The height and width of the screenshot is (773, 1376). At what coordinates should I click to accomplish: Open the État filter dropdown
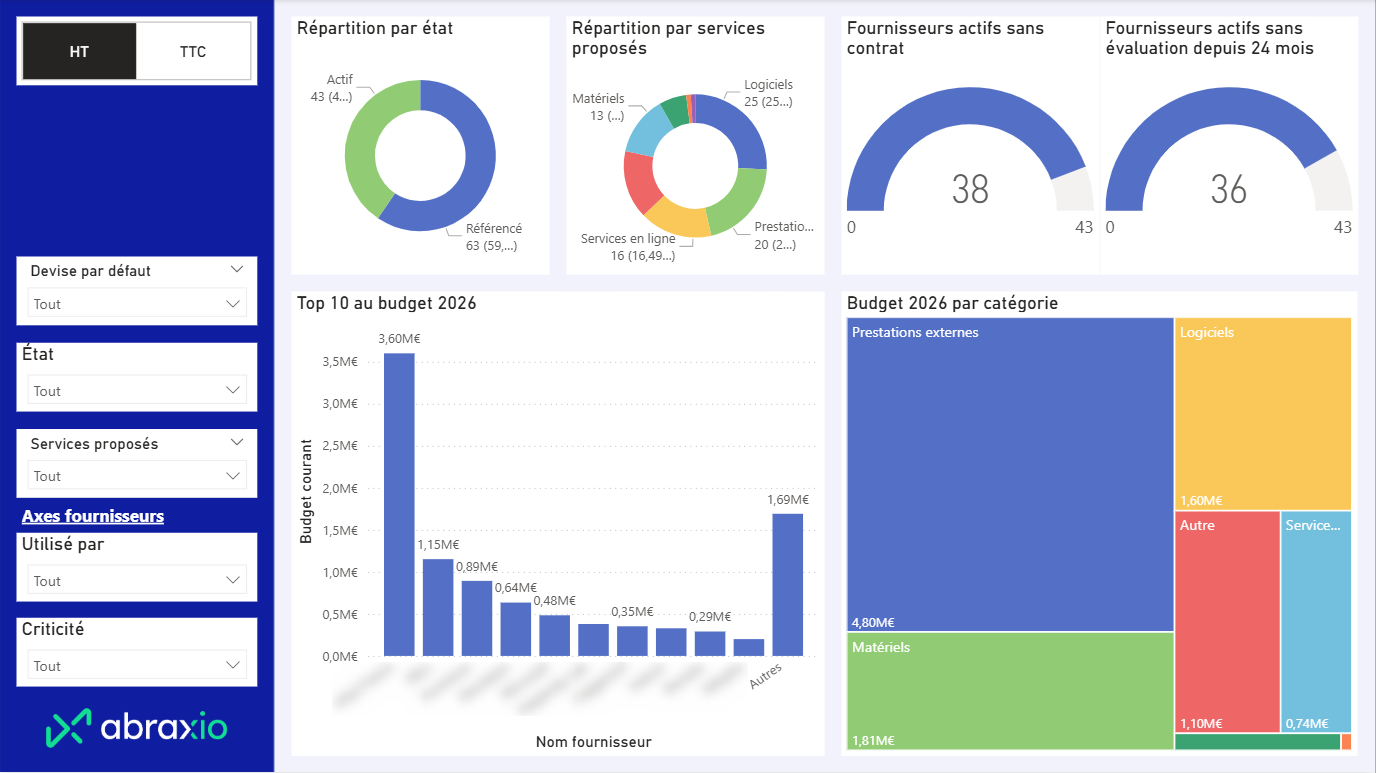[x=137, y=391]
